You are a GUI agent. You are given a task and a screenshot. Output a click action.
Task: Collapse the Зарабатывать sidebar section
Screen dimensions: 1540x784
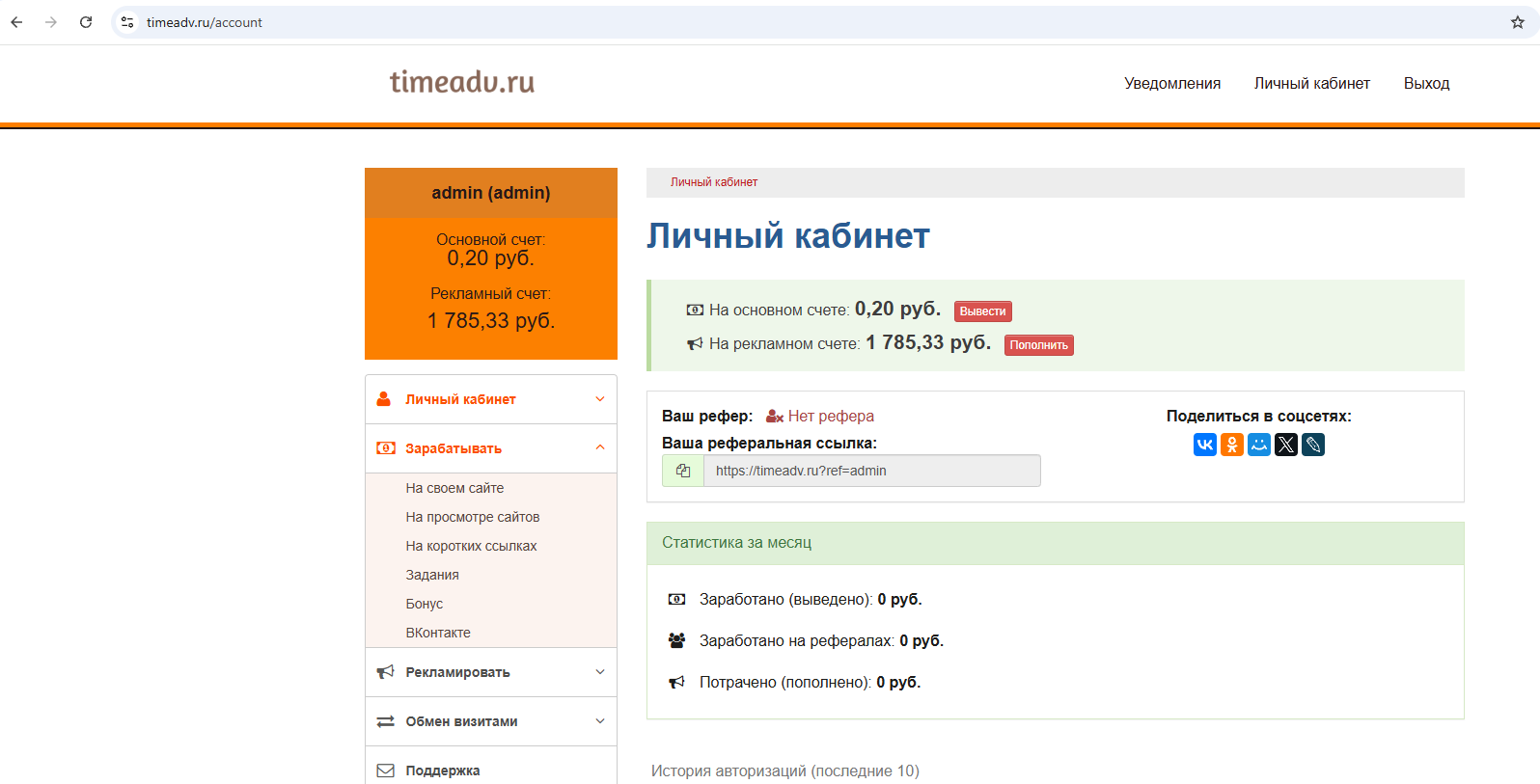pyautogui.click(x=490, y=448)
